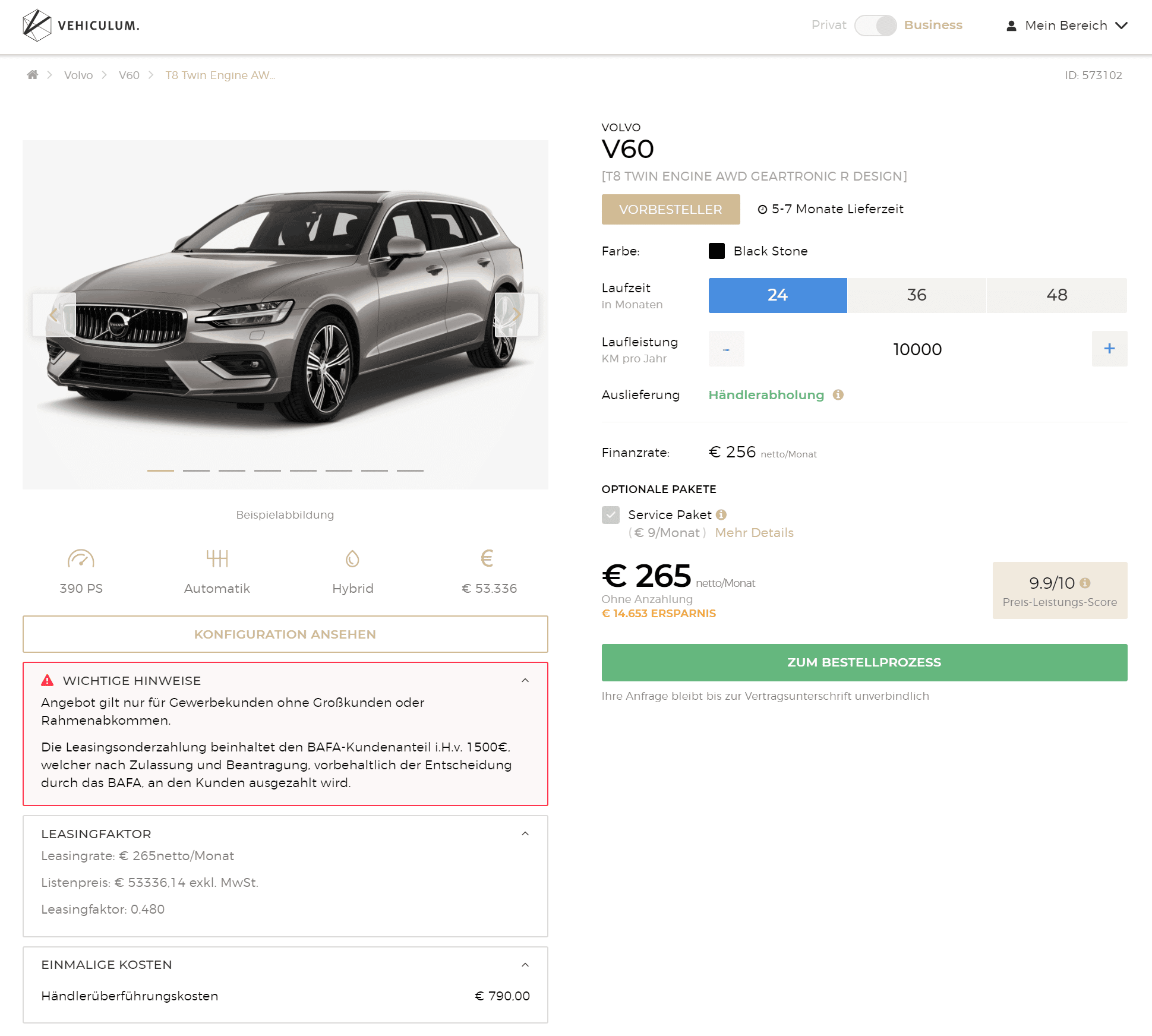Click the € 14.653 Ersparnis text
The height and width of the screenshot is (1036, 1152).
tap(659, 613)
